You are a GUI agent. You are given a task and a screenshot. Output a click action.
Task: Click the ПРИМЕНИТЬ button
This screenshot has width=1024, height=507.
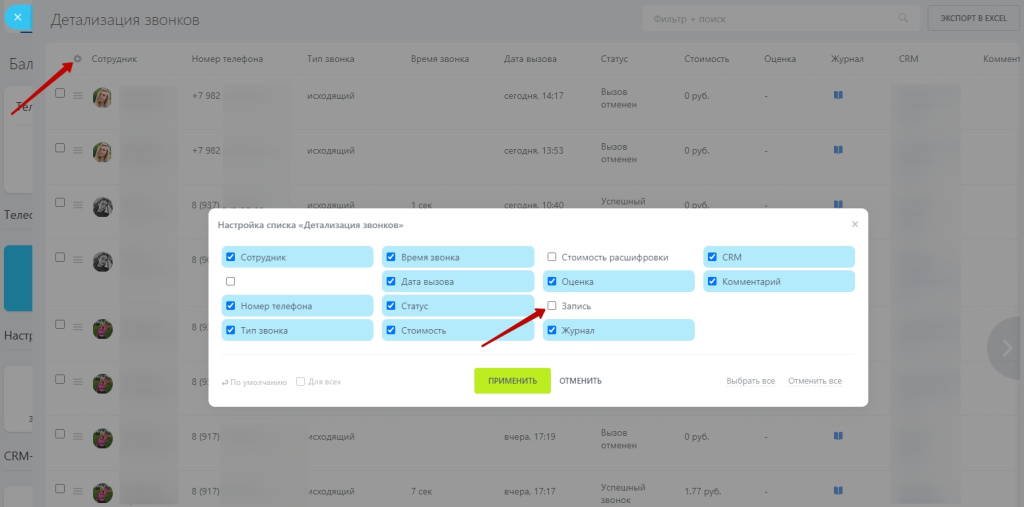pos(512,381)
